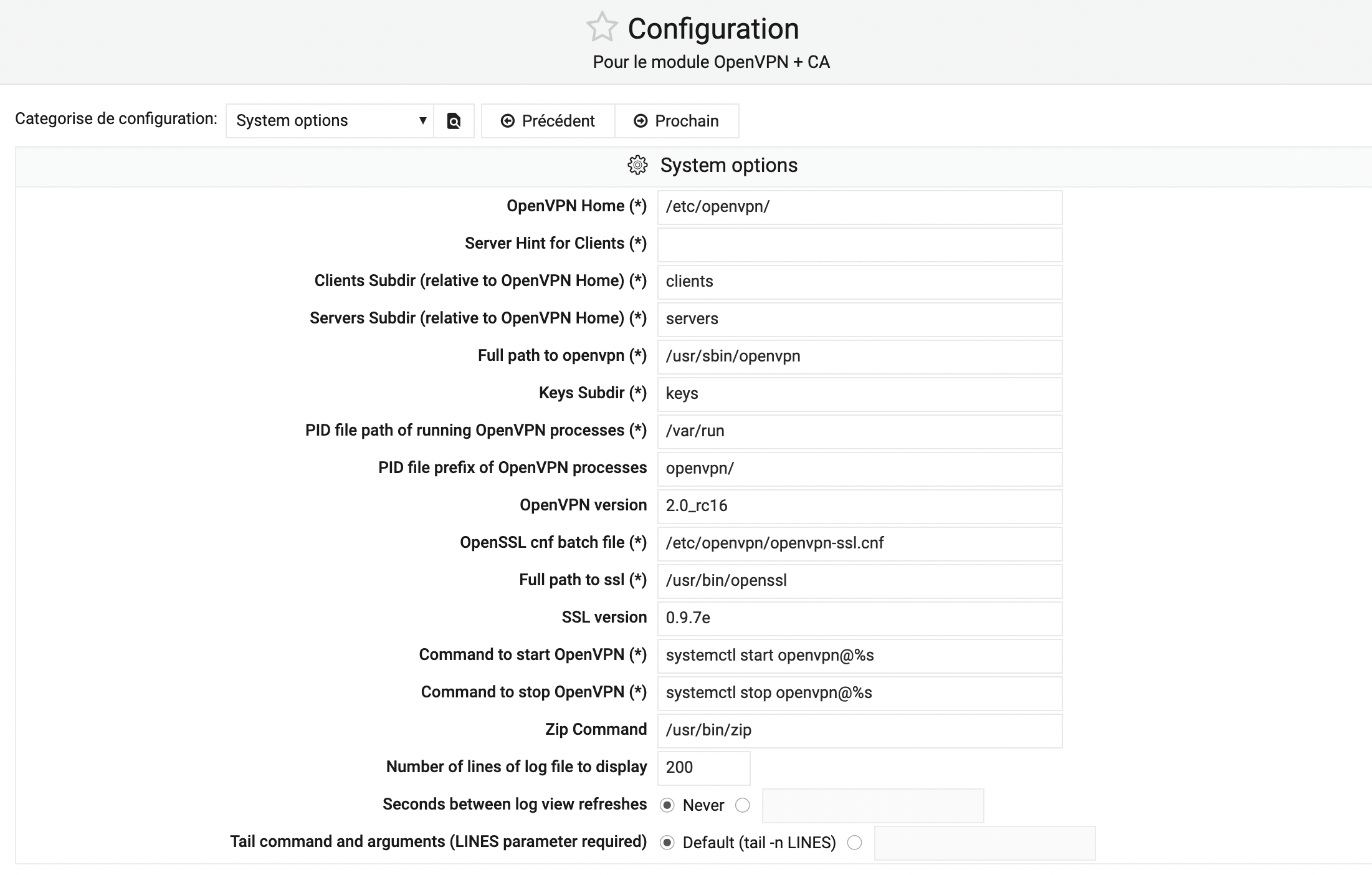
Task: Click the Zip Command field showing /usr/bin/zip
Action: coord(860,730)
